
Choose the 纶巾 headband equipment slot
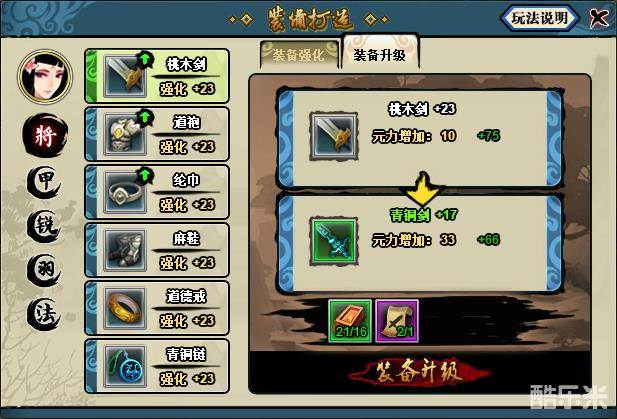(157, 192)
